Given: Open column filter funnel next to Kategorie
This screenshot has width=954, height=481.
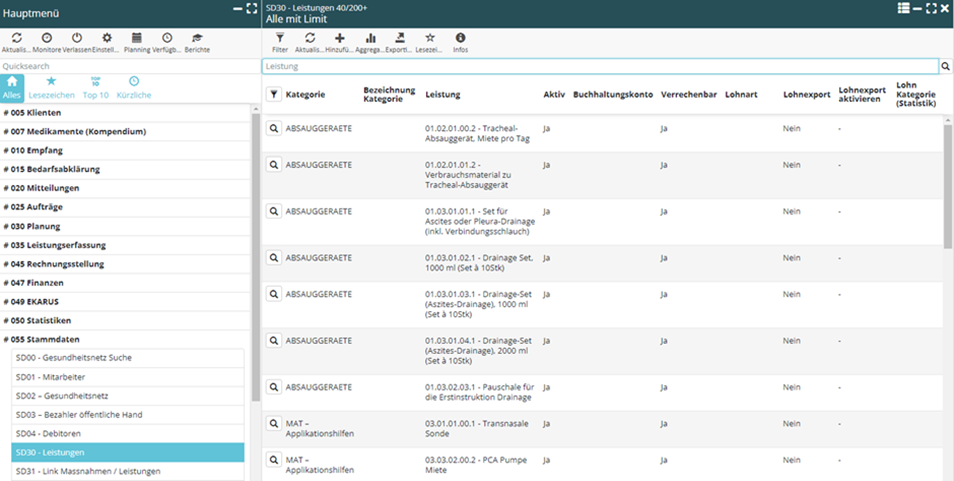Looking at the screenshot, I should tap(275, 94).
